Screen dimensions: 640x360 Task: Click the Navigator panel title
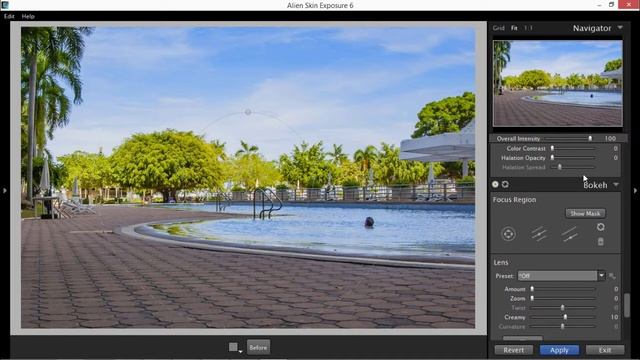click(x=592, y=28)
